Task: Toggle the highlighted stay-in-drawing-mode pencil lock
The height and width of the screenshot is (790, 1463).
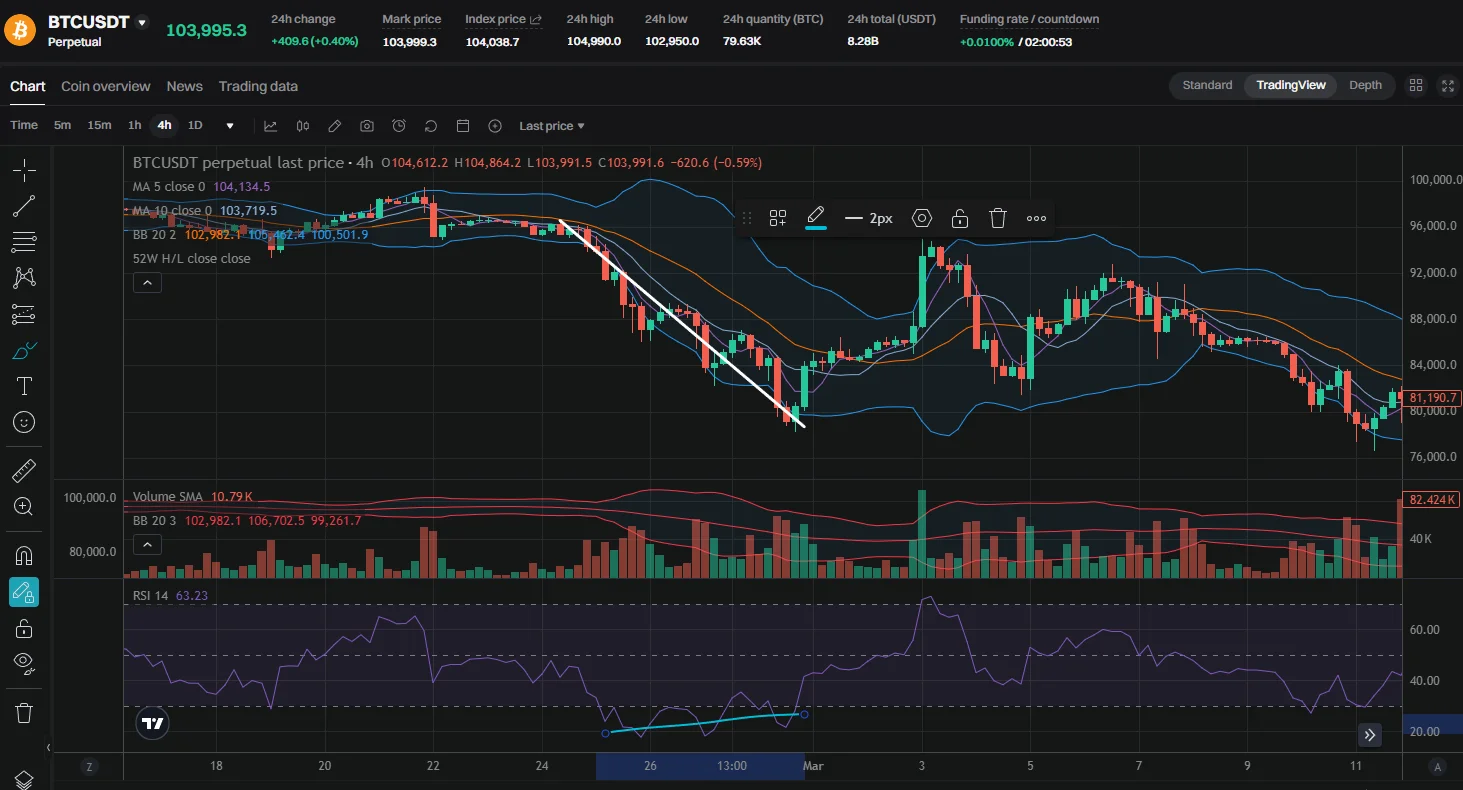Action: coord(24,592)
